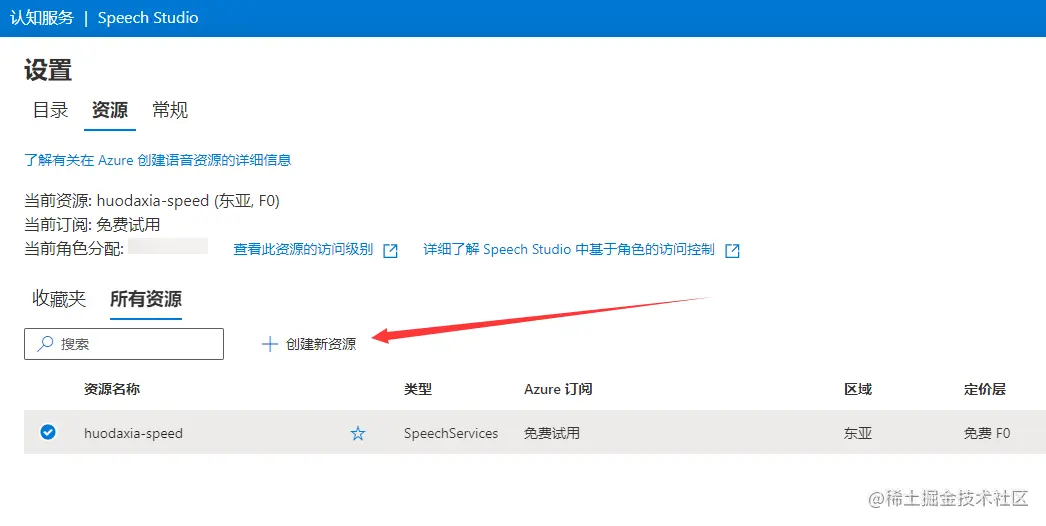The width and height of the screenshot is (1046, 526).
Task: Open the 常规 tab
Action: point(170,110)
